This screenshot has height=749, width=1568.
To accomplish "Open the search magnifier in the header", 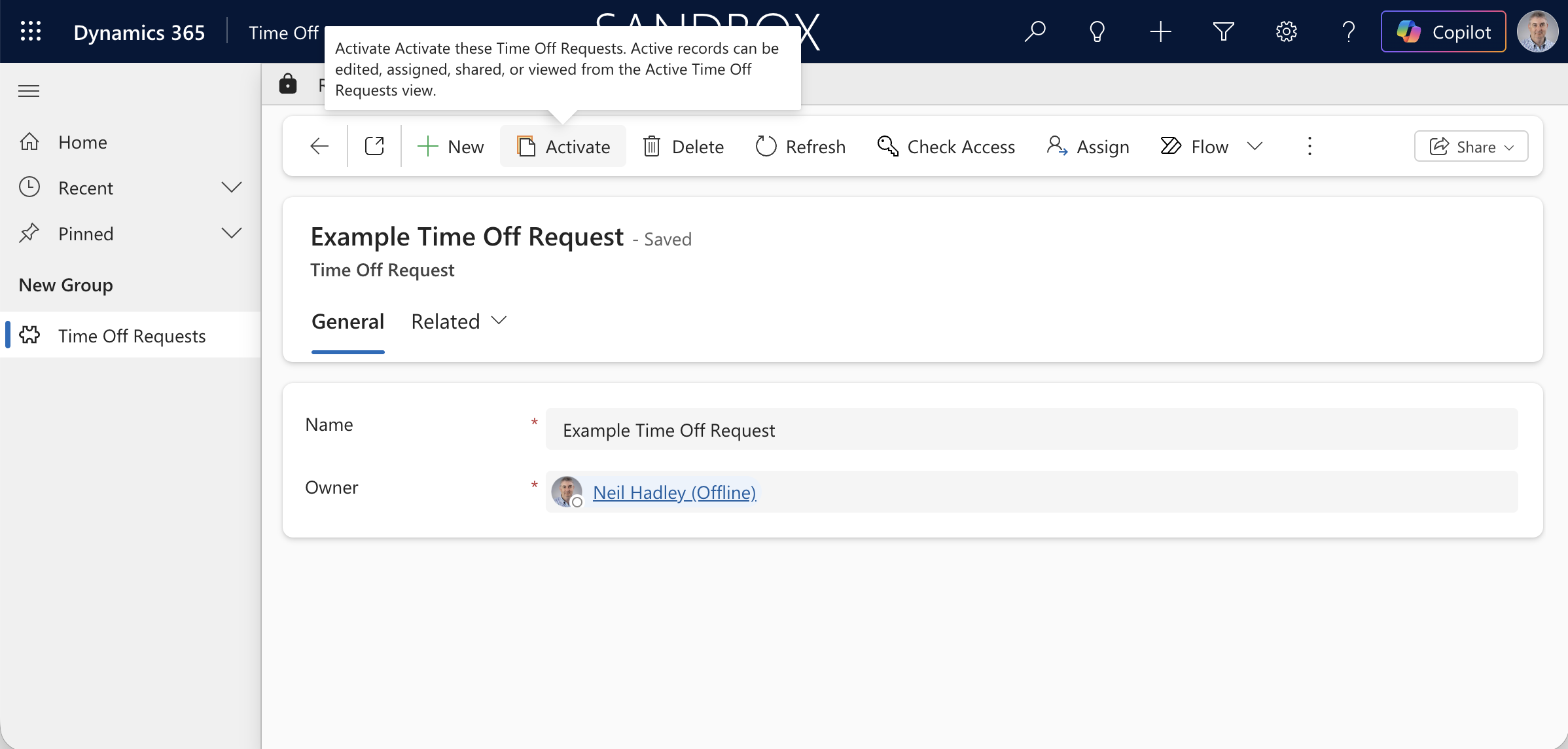I will coord(1035,31).
